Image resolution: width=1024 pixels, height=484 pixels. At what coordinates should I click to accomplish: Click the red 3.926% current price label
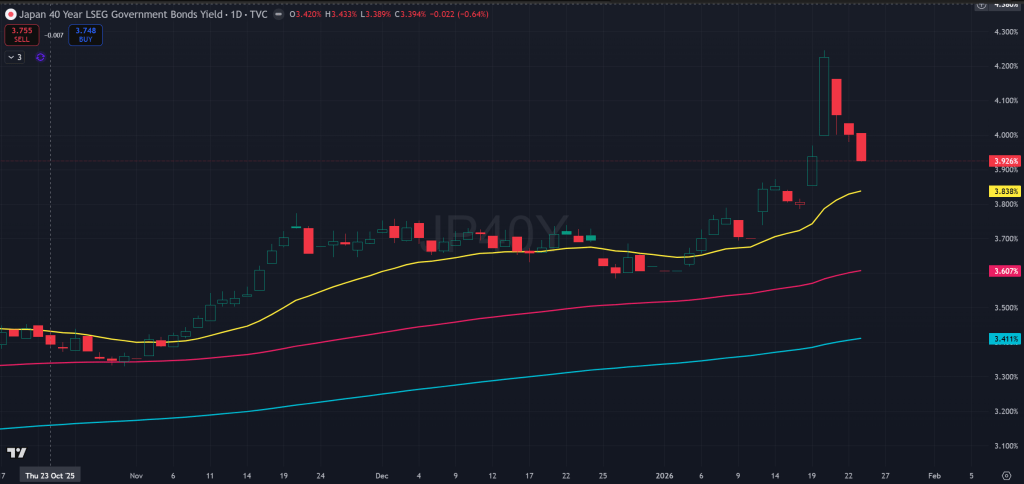click(x=1004, y=161)
